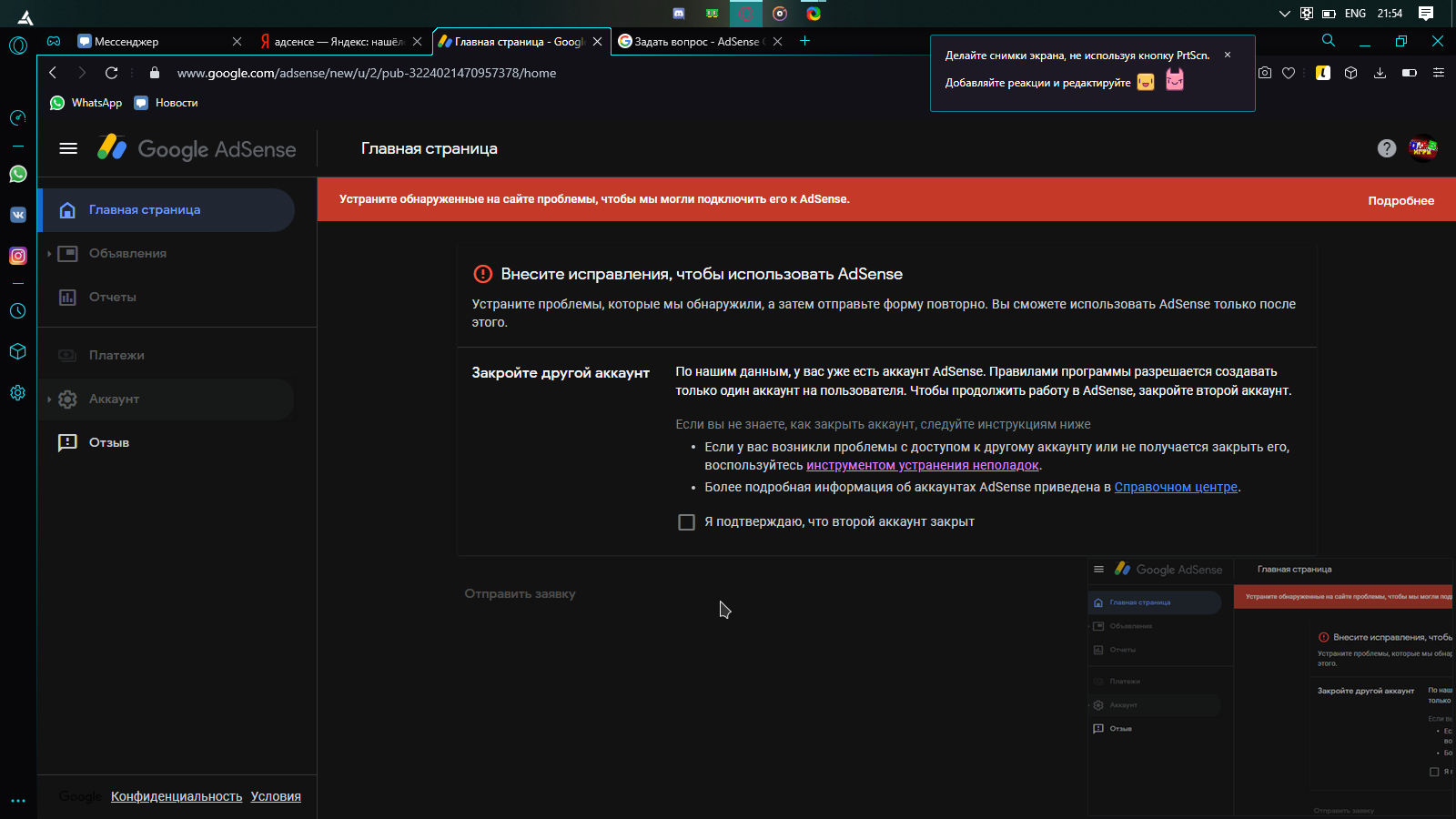
Task: Click the battery saver icon in toolbar
Action: click(1410, 73)
